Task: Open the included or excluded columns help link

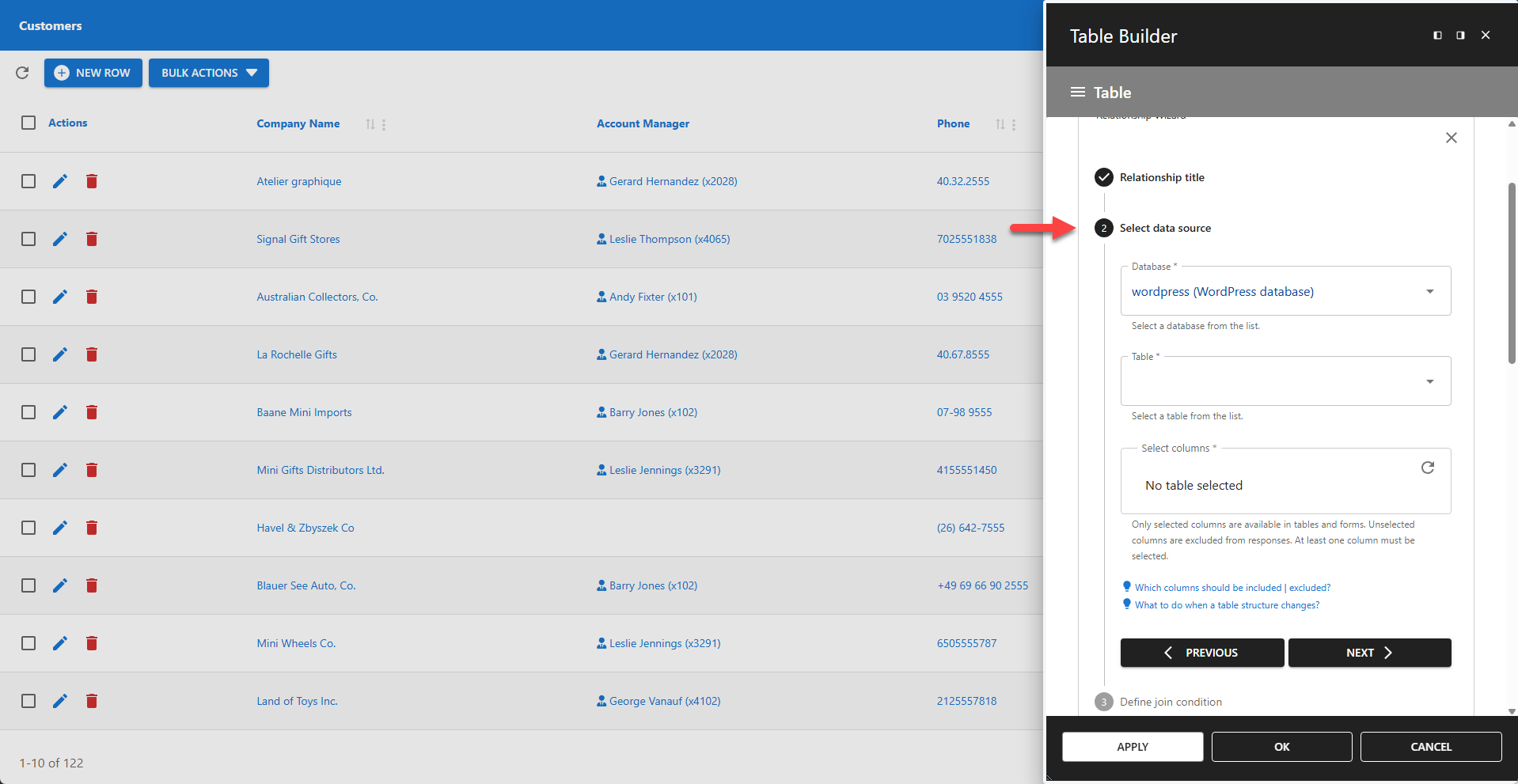Action: [x=1231, y=587]
